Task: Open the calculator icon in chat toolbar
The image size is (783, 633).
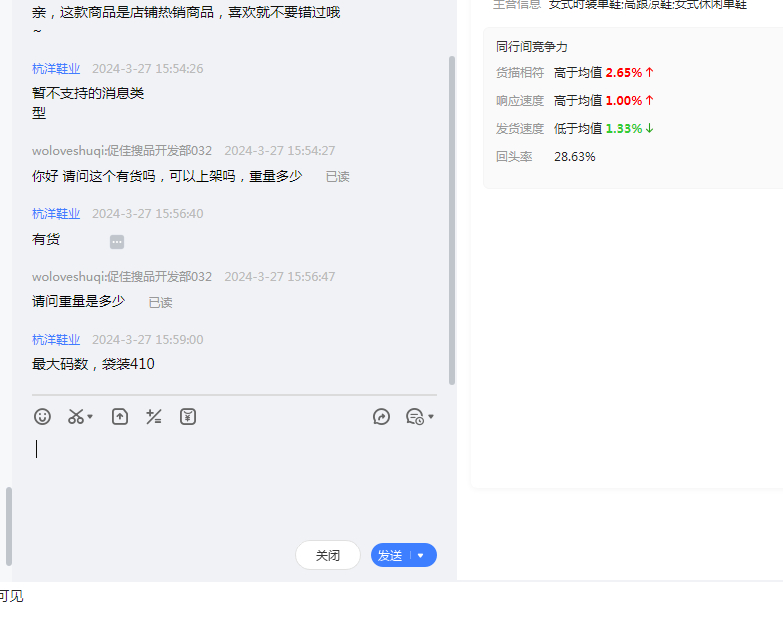Action: [154, 417]
